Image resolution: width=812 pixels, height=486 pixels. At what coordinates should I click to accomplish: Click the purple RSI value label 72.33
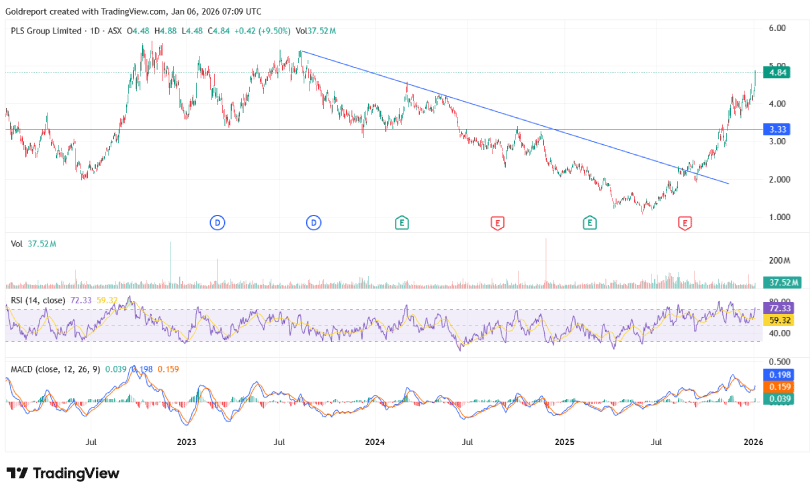(775, 311)
